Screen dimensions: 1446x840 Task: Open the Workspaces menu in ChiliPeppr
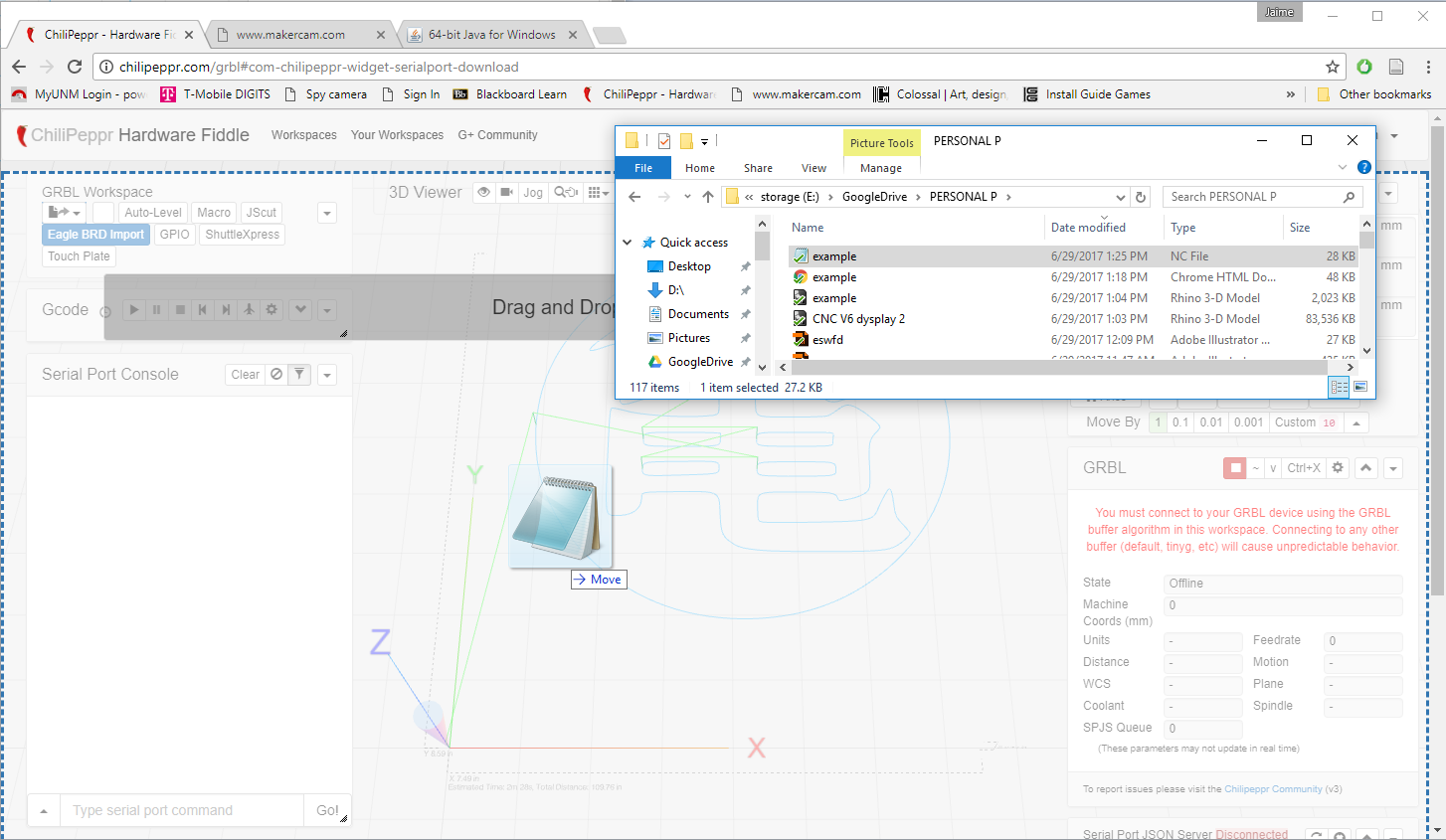pos(304,135)
